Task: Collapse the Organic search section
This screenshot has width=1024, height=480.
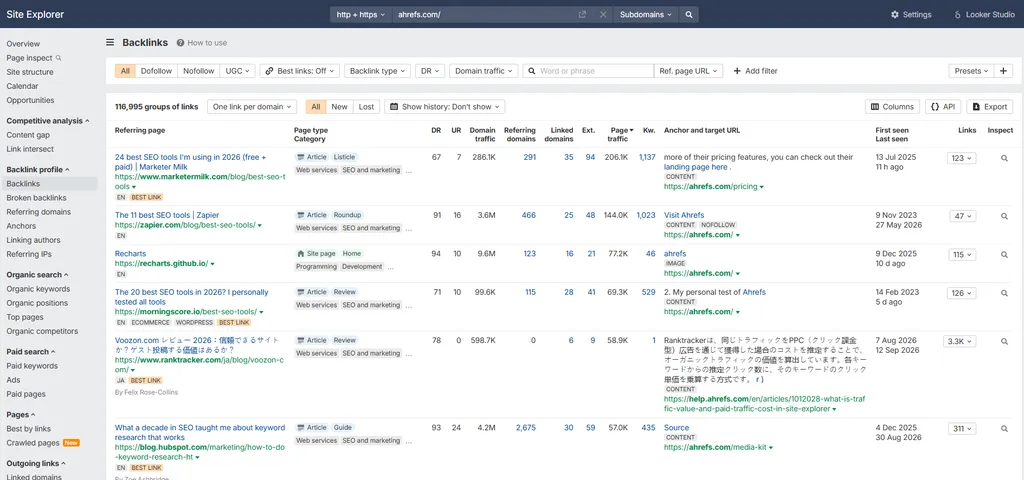Action: pyautogui.click(x=37, y=275)
